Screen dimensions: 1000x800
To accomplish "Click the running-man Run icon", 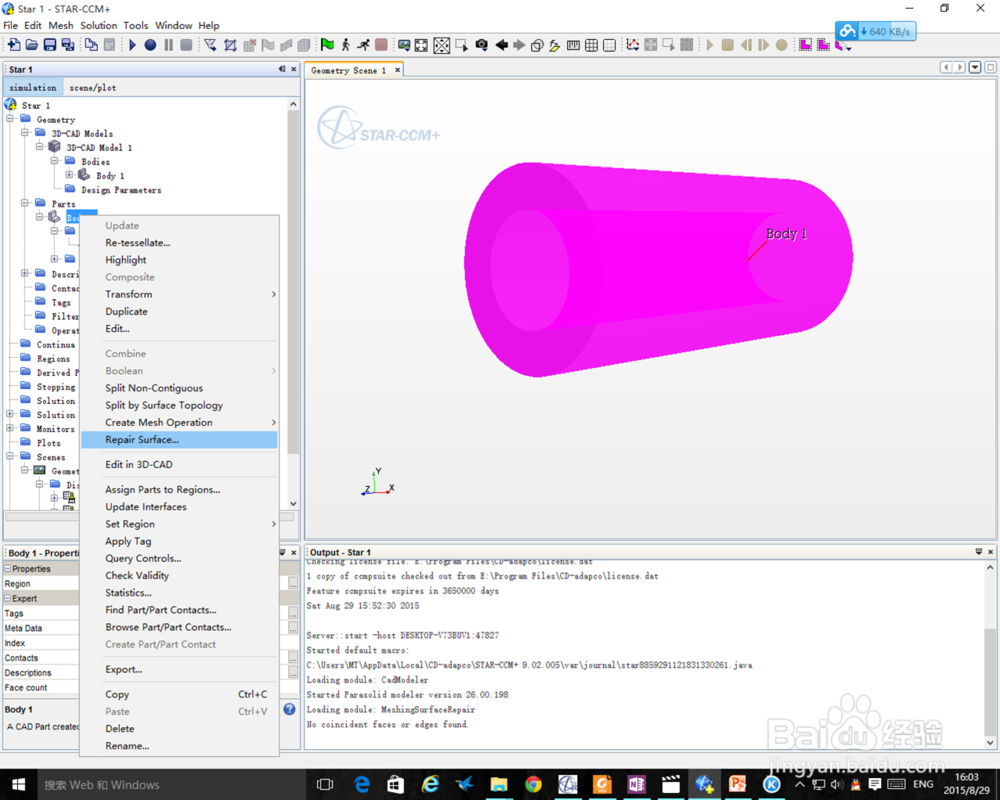I will coord(364,45).
